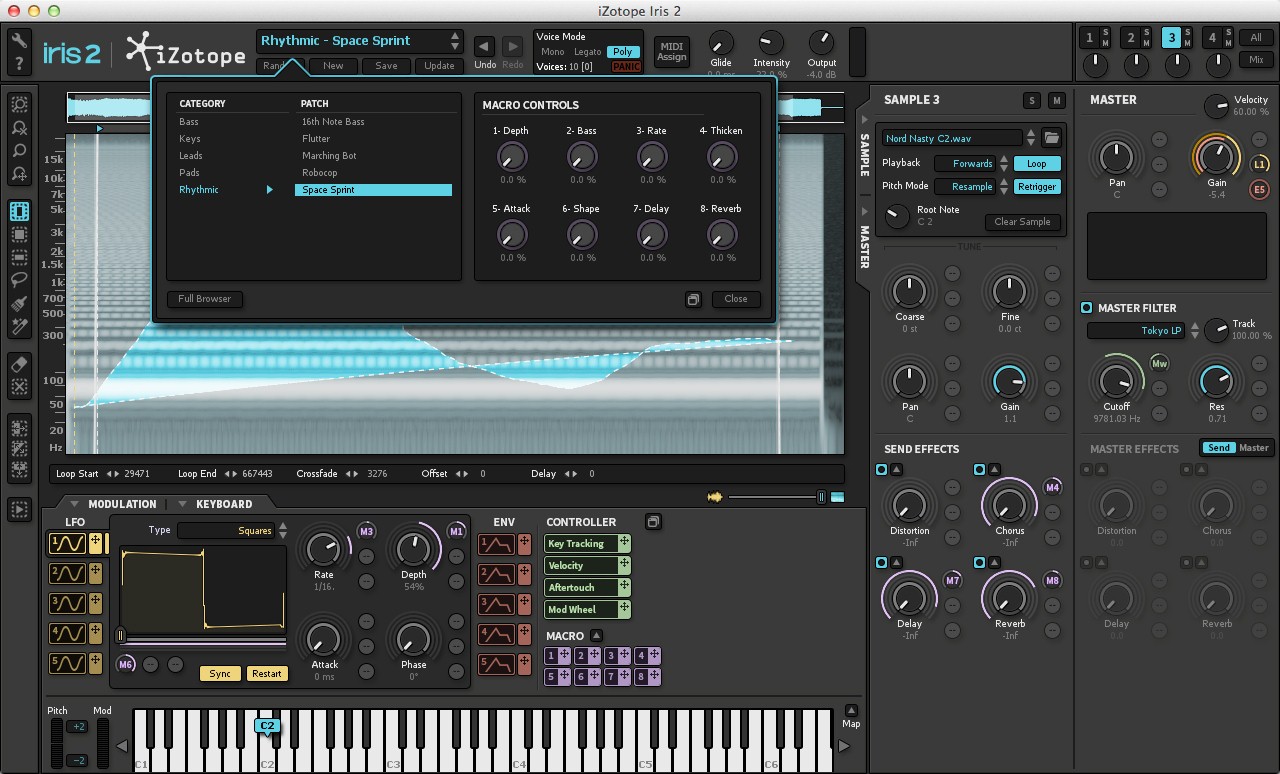This screenshot has height=774, width=1280.
Task: Toggle the Master Filter power switch
Action: coord(1086,308)
